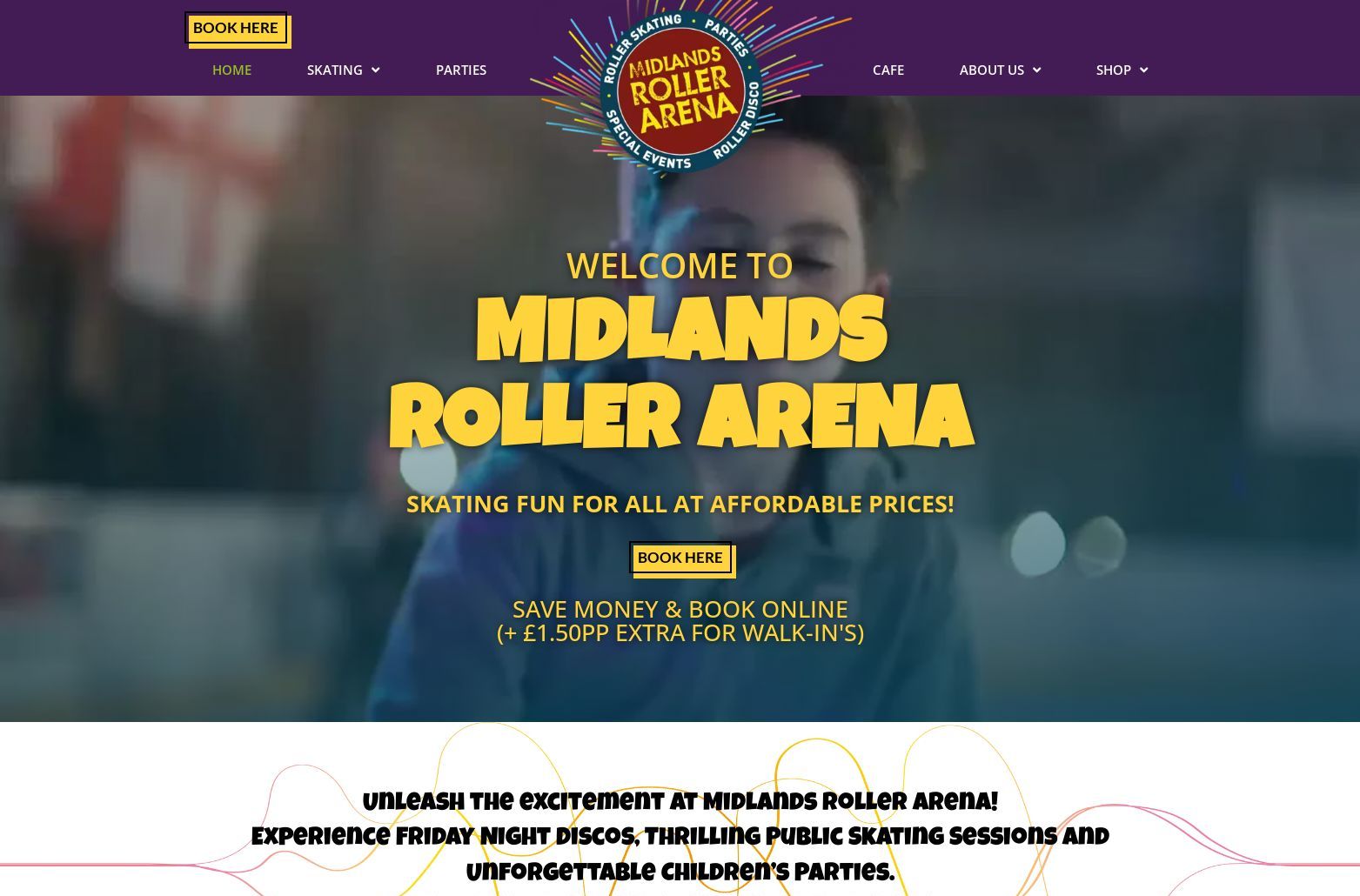Select the SKATING nav label
1360x896 pixels.
click(x=334, y=70)
